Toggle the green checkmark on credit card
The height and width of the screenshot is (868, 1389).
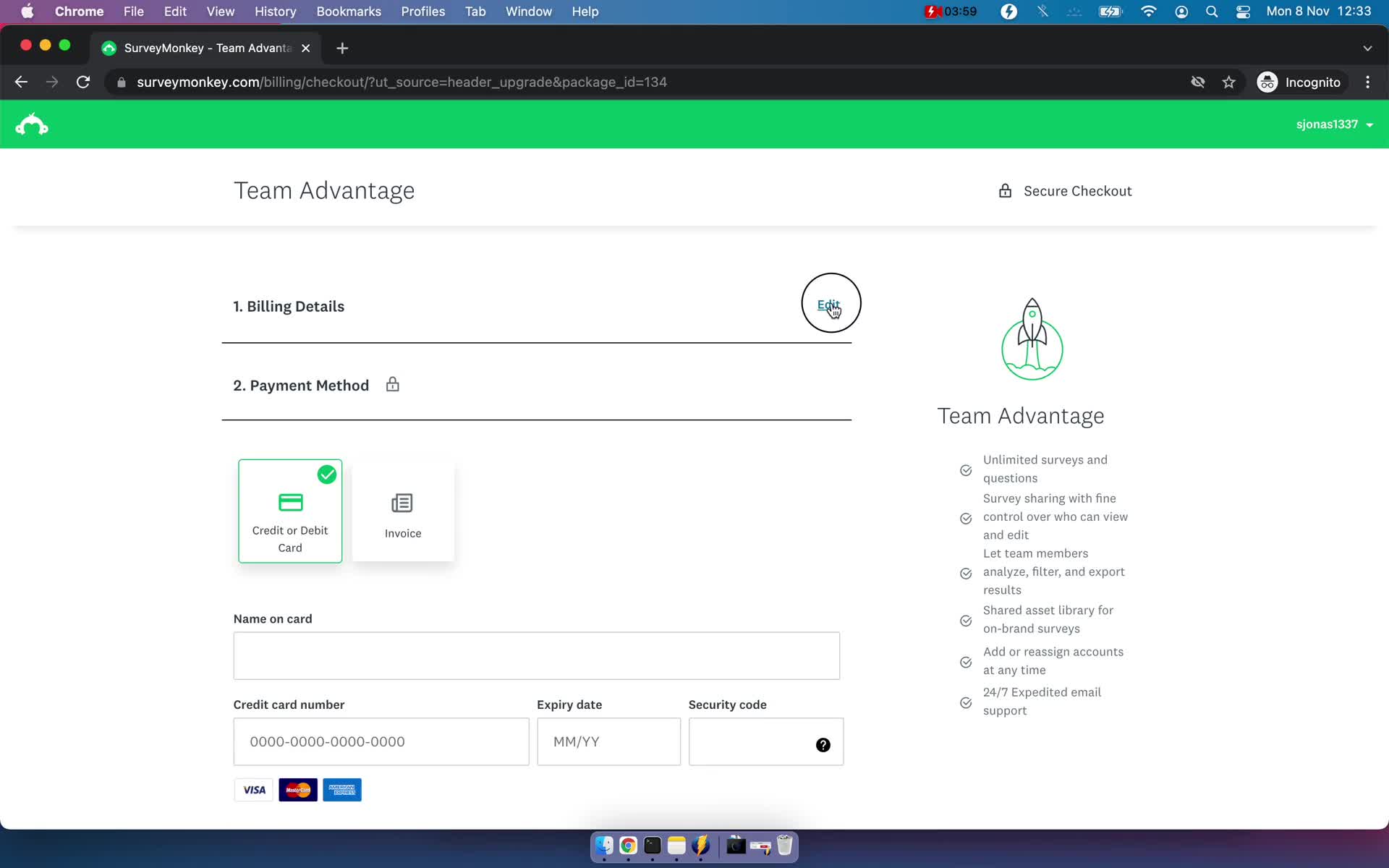tap(326, 474)
